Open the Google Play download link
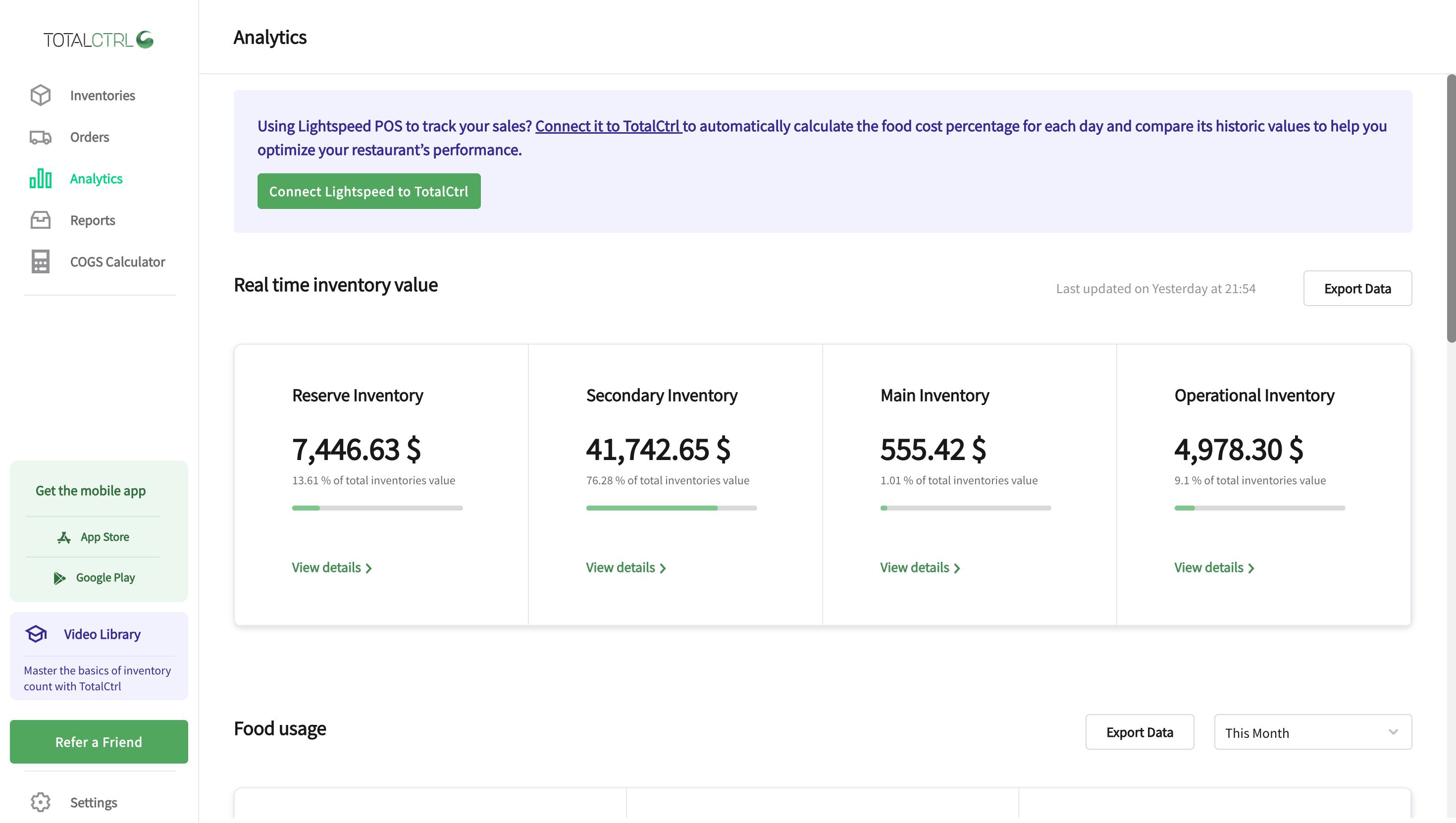 click(95, 578)
